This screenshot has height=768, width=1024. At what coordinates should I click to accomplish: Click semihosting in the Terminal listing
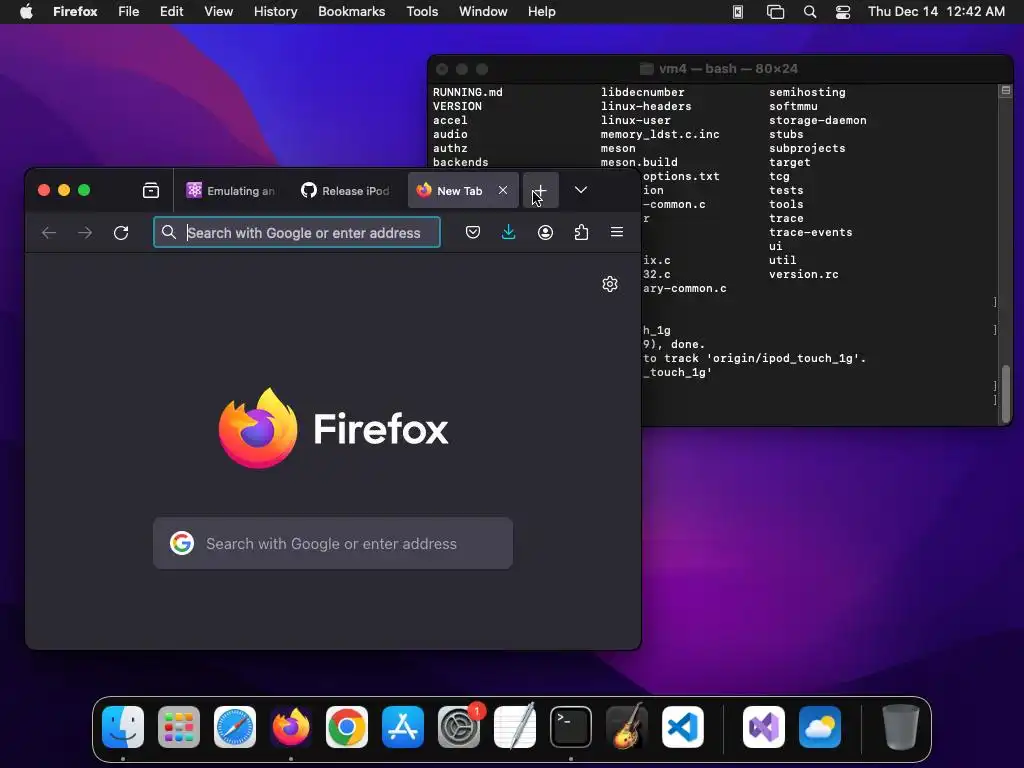(807, 92)
